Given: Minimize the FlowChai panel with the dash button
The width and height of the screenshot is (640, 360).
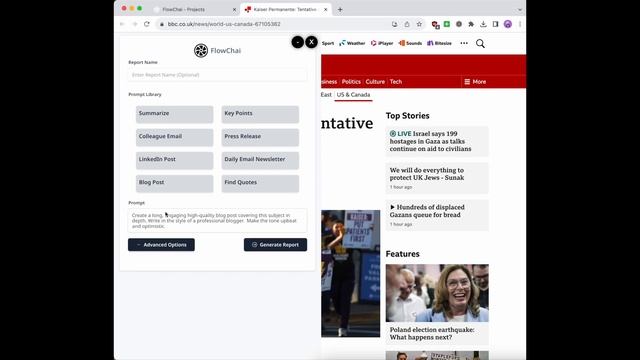Looking at the screenshot, I should pyautogui.click(x=298, y=42).
